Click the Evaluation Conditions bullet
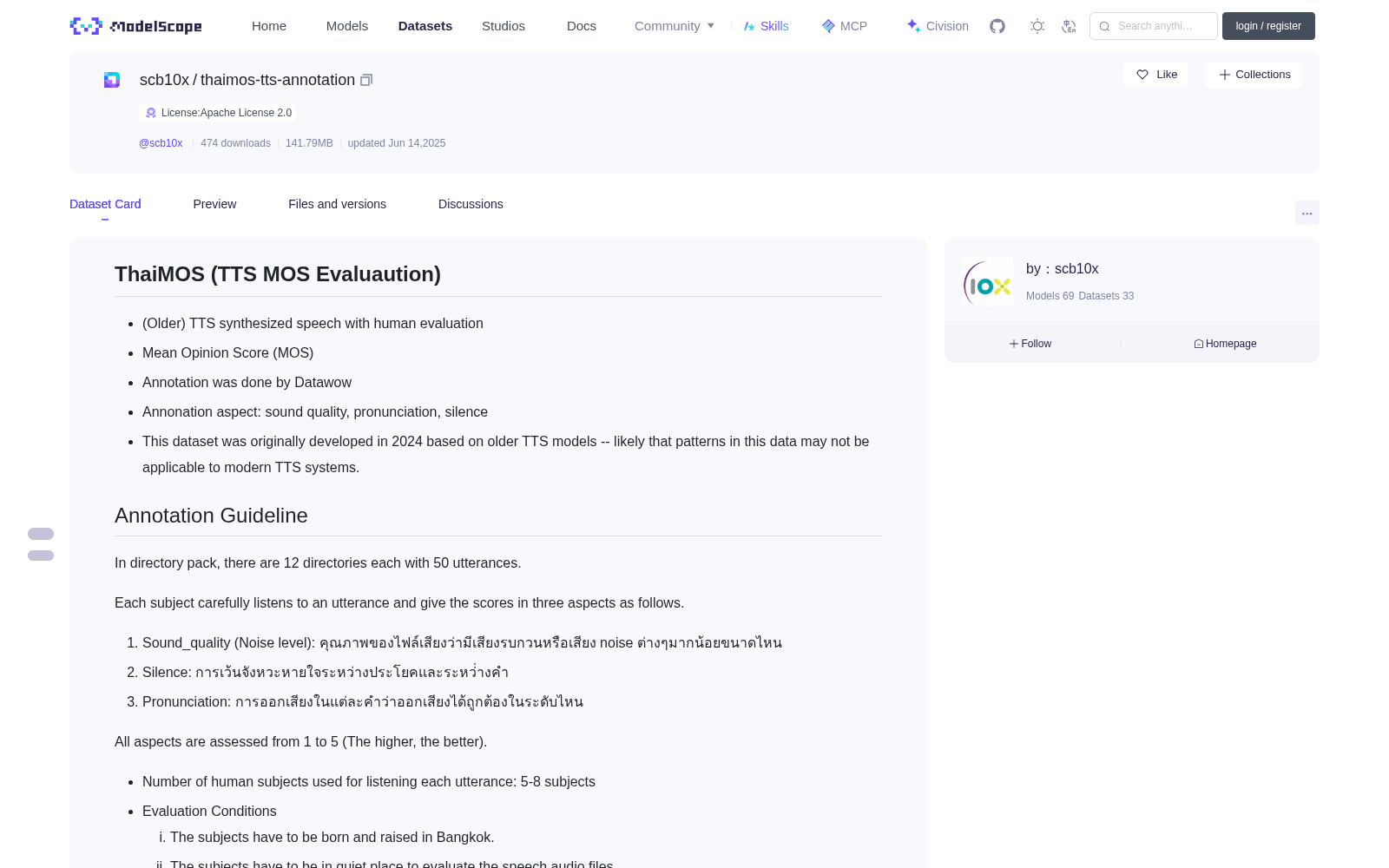Image resolution: width=1389 pixels, height=868 pixels. pyautogui.click(x=209, y=812)
